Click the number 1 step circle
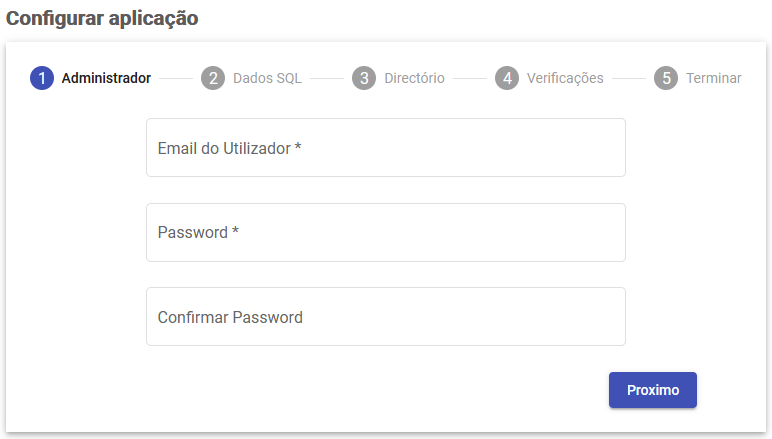The image size is (772, 439). [x=42, y=78]
